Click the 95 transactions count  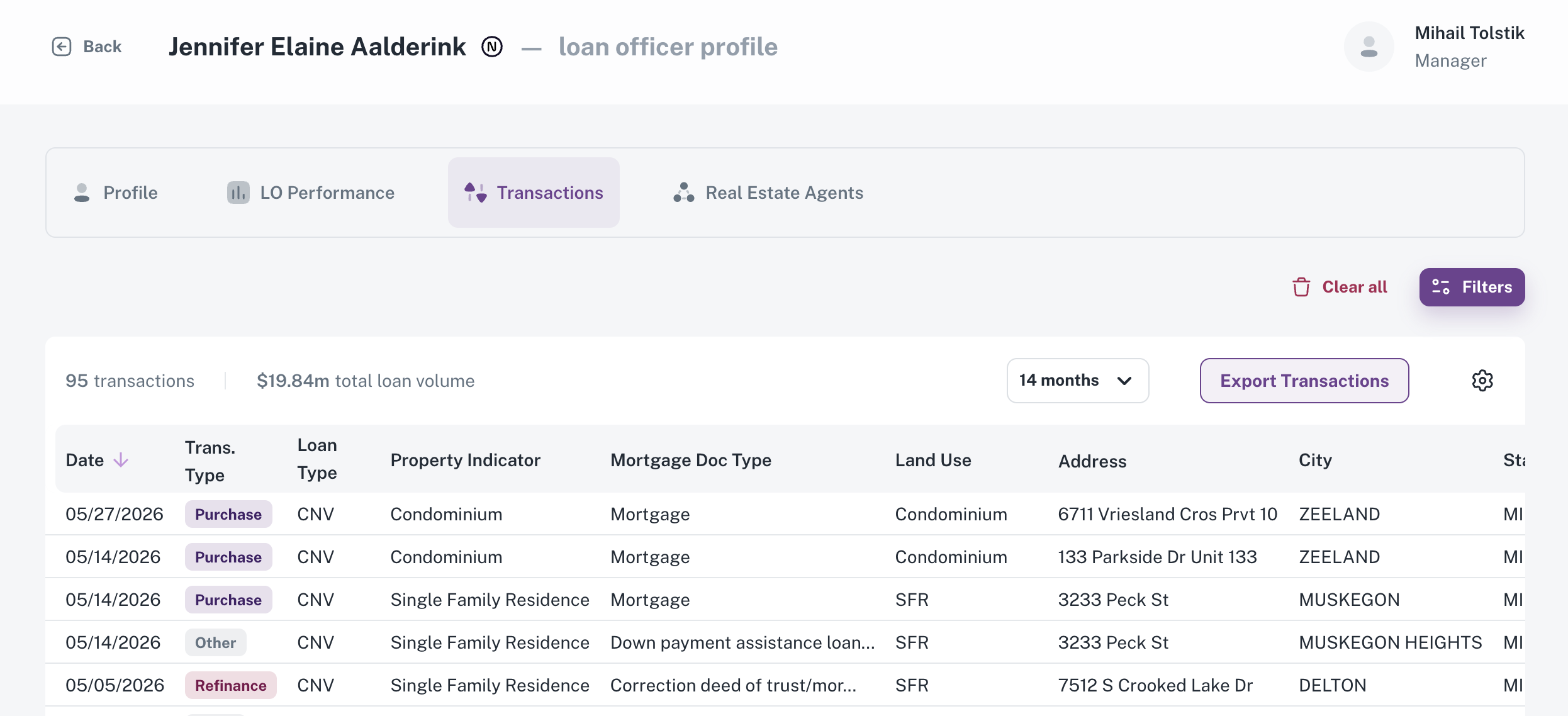(x=130, y=381)
